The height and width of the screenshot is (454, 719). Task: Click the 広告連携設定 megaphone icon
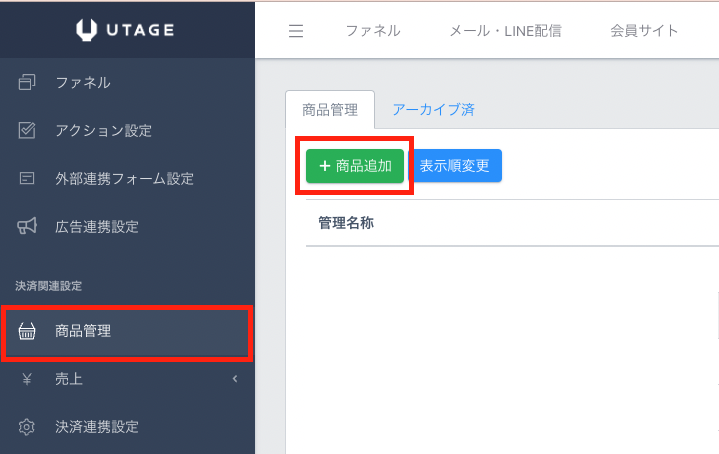pyautogui.click(x=28, y=227)
